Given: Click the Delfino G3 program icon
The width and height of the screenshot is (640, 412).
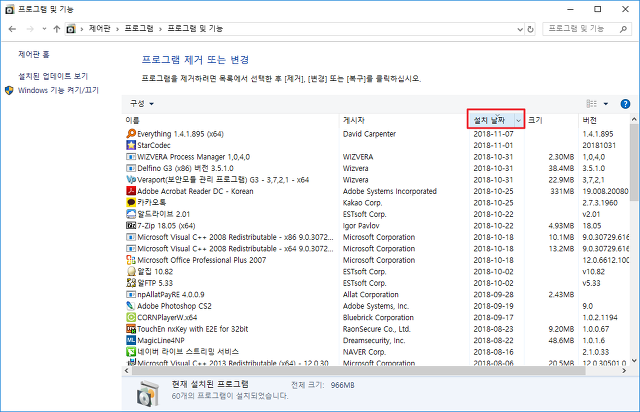Looking at the screenshot, I should click(x=131, y=168).
